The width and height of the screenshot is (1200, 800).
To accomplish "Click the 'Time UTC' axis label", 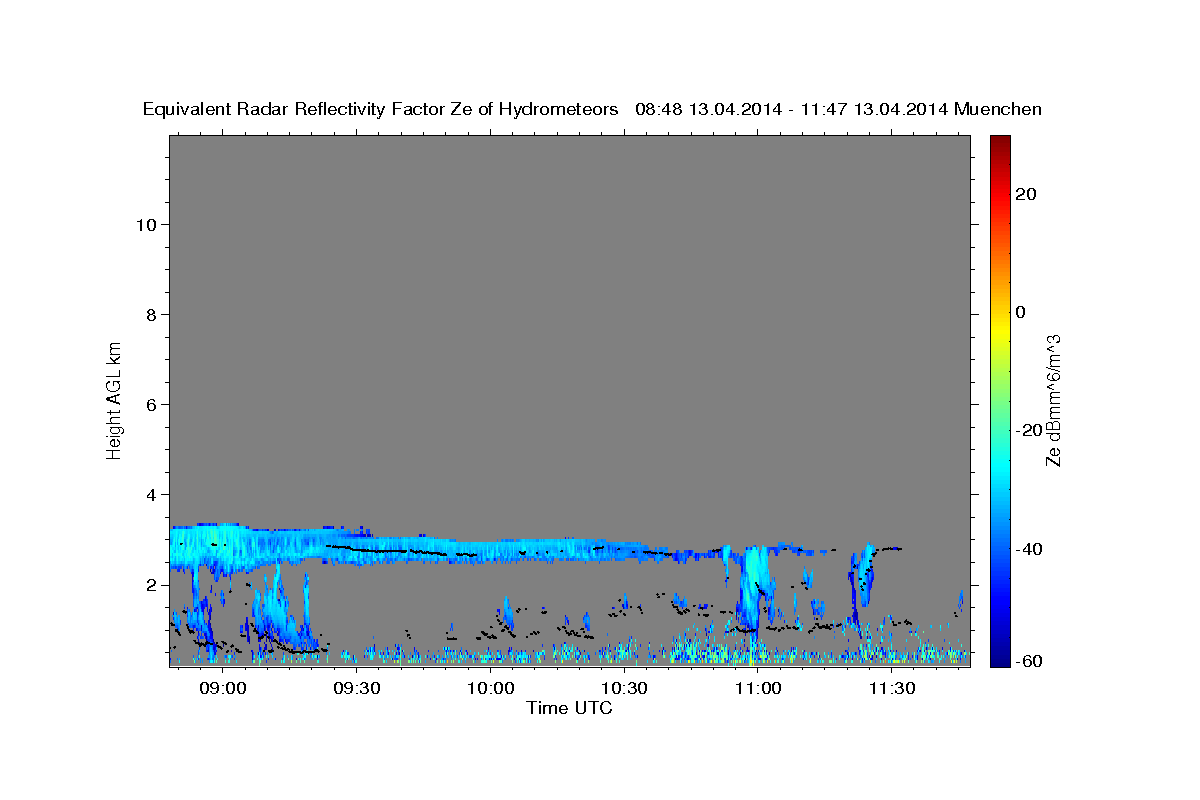I will 569,708.
